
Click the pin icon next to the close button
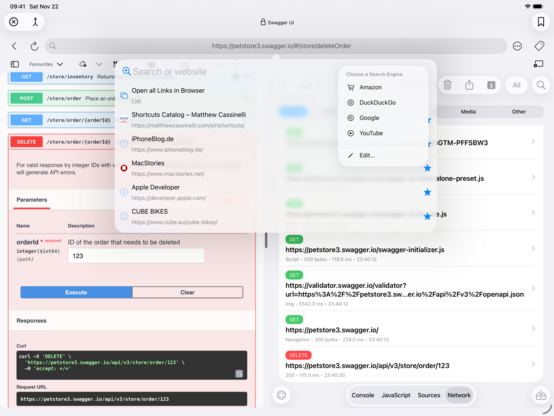[x=35, y=22]
